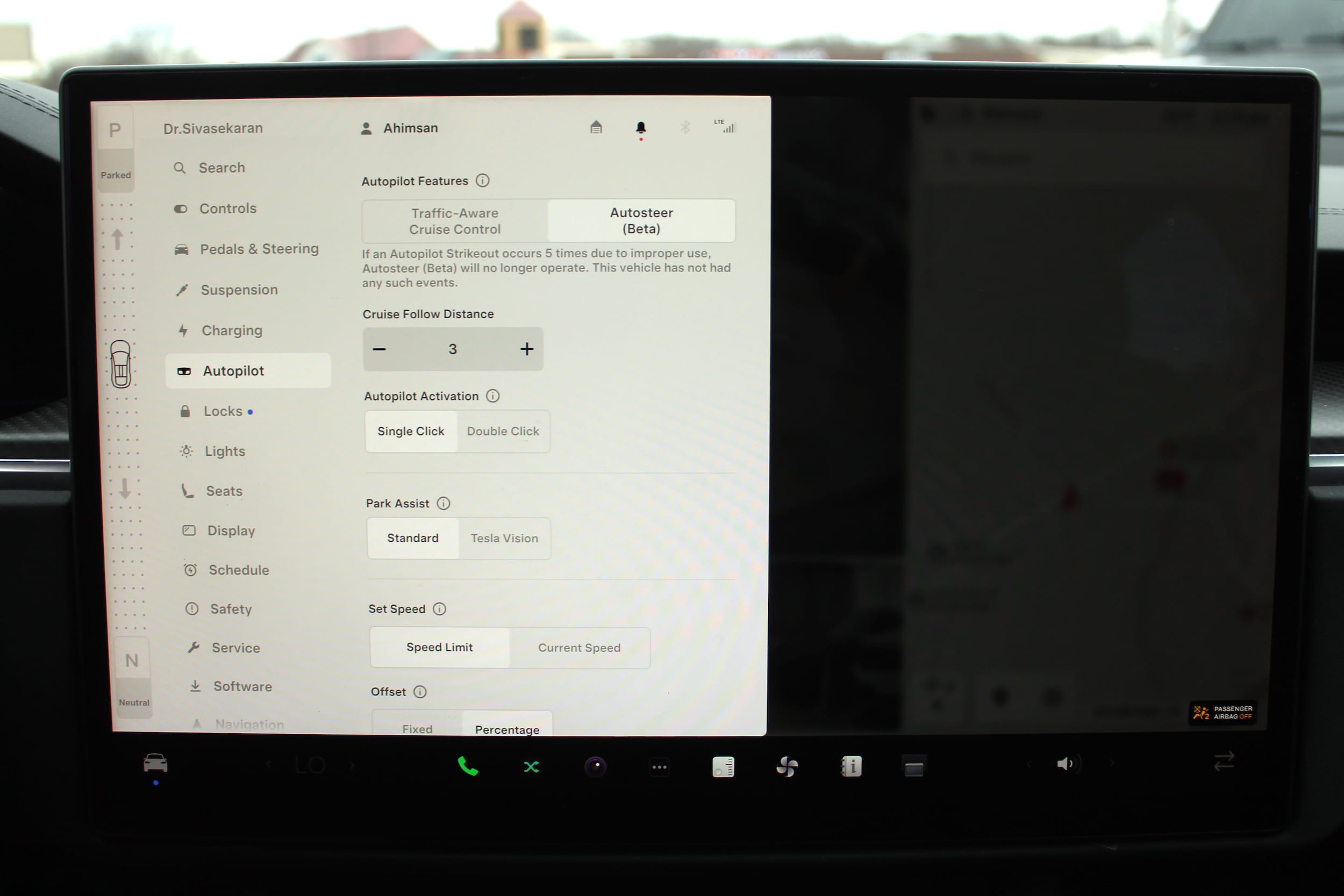Go to Pedals & Steering settings
Viewport: 1344px width, 896px height.
point(259,249)
